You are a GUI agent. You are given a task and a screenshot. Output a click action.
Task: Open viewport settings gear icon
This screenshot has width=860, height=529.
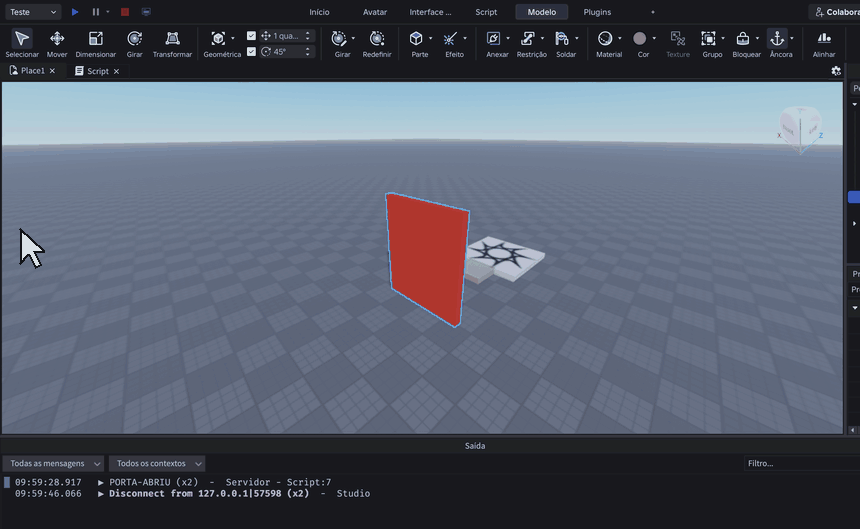point(836,71)
